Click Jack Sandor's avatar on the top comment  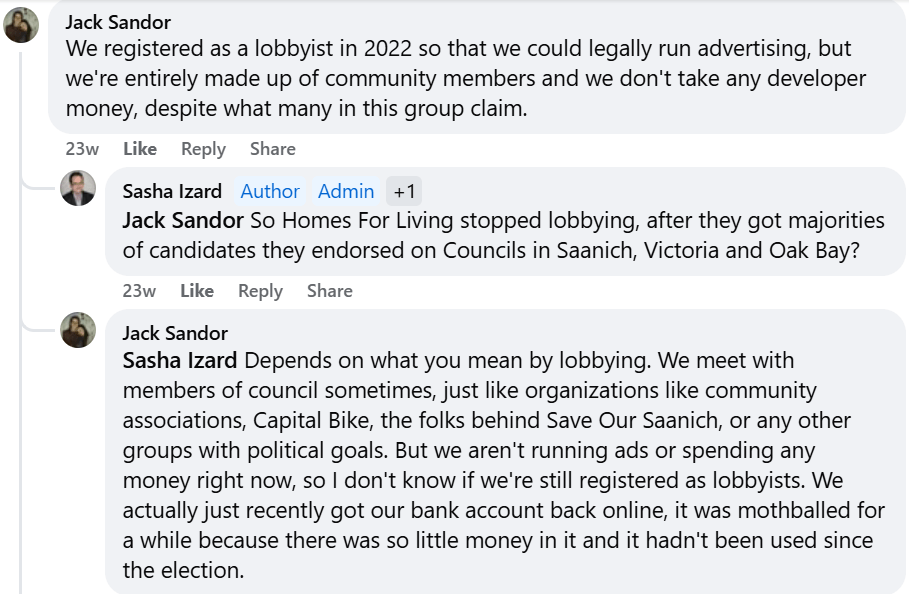pyautogui.click(x=21, y=25)
